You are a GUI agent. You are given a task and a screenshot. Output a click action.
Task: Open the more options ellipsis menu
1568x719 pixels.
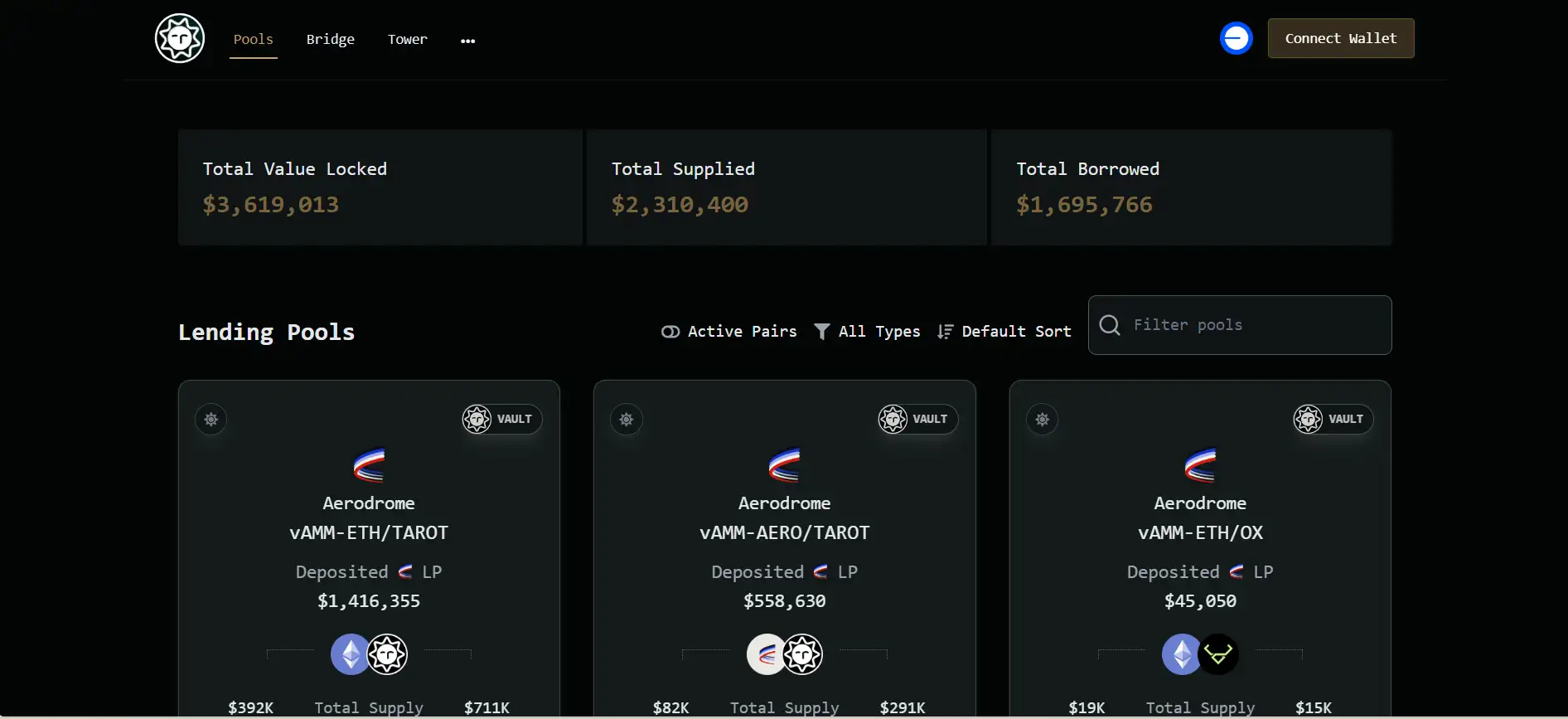(x=468, y=41)
